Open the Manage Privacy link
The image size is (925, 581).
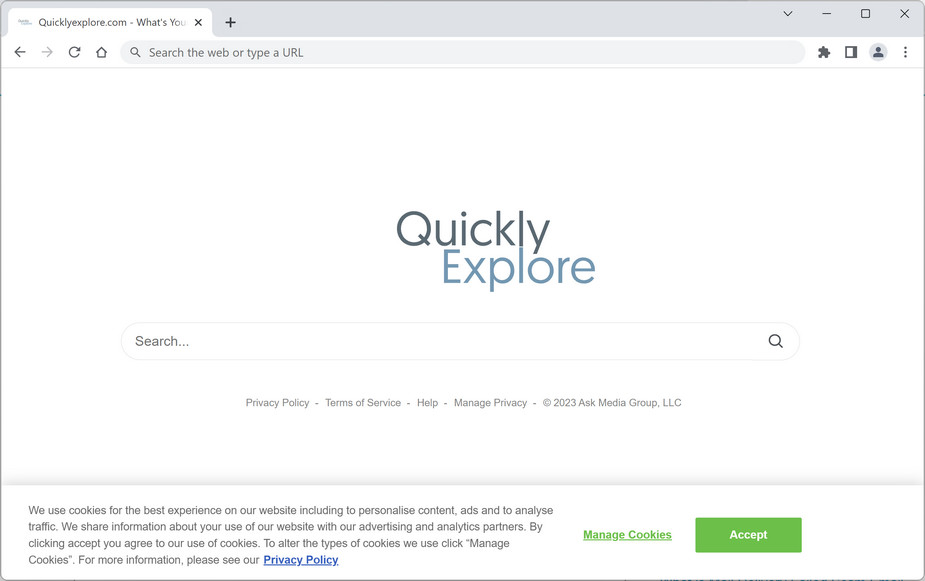tap(490, 403)
